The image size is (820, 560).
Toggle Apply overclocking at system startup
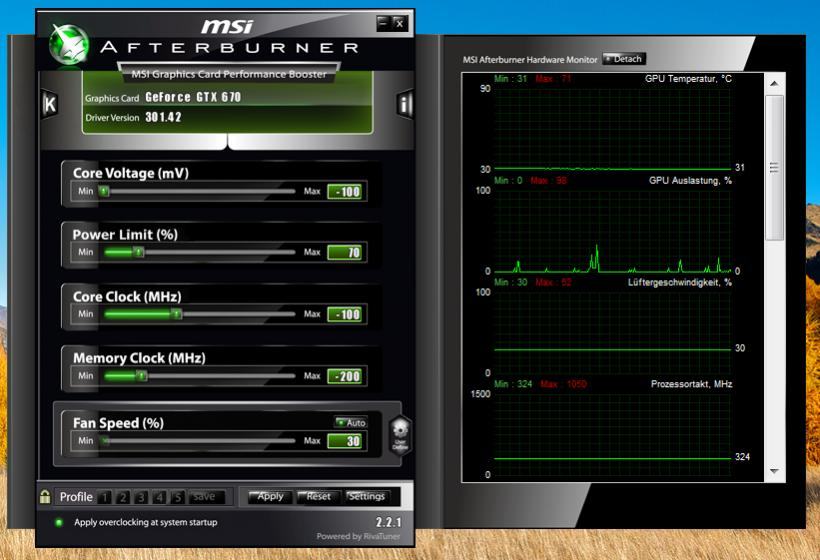pos(59,522)
